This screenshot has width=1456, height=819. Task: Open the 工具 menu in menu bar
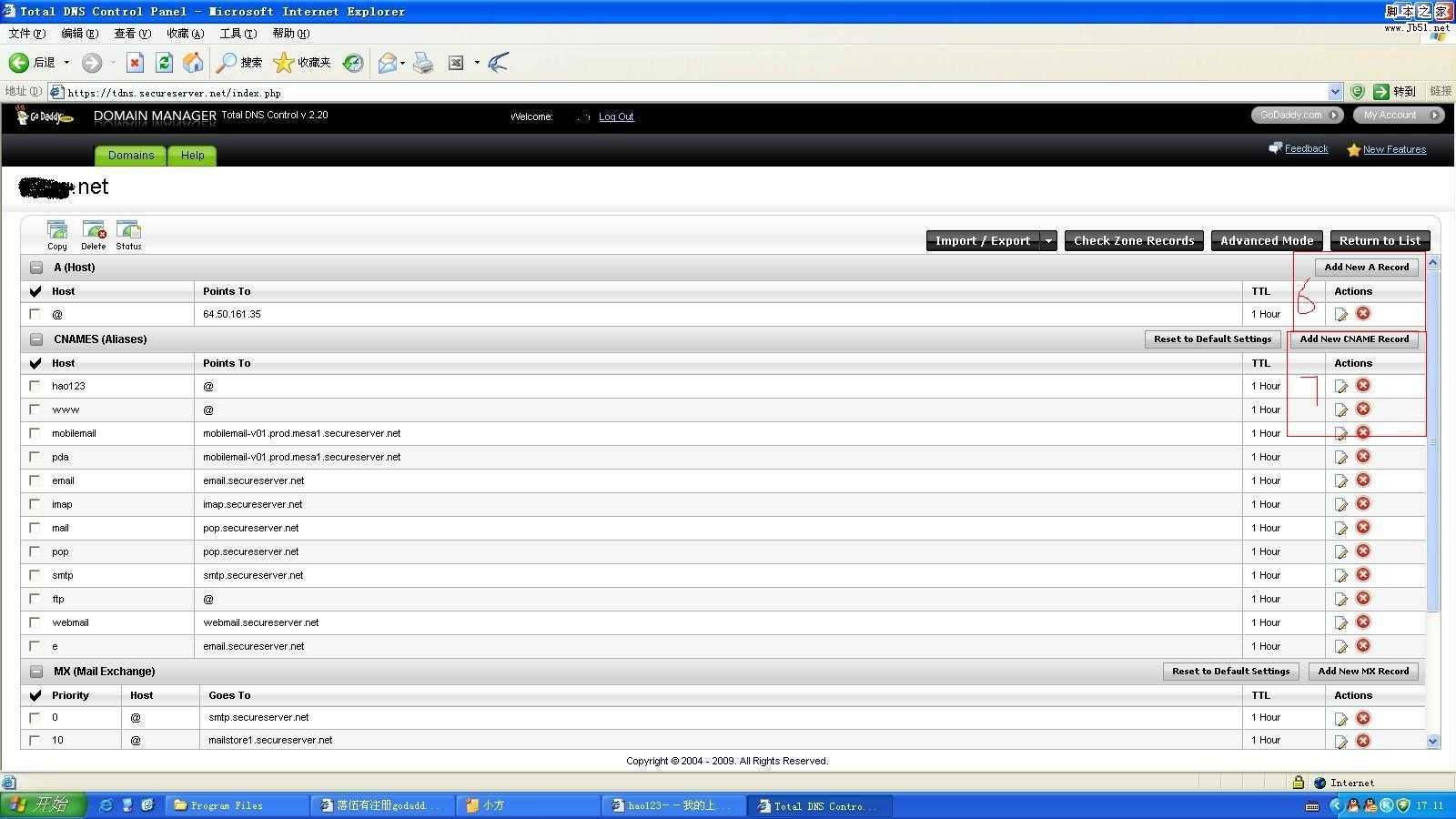pyautogui.click(x=238, y=34)
